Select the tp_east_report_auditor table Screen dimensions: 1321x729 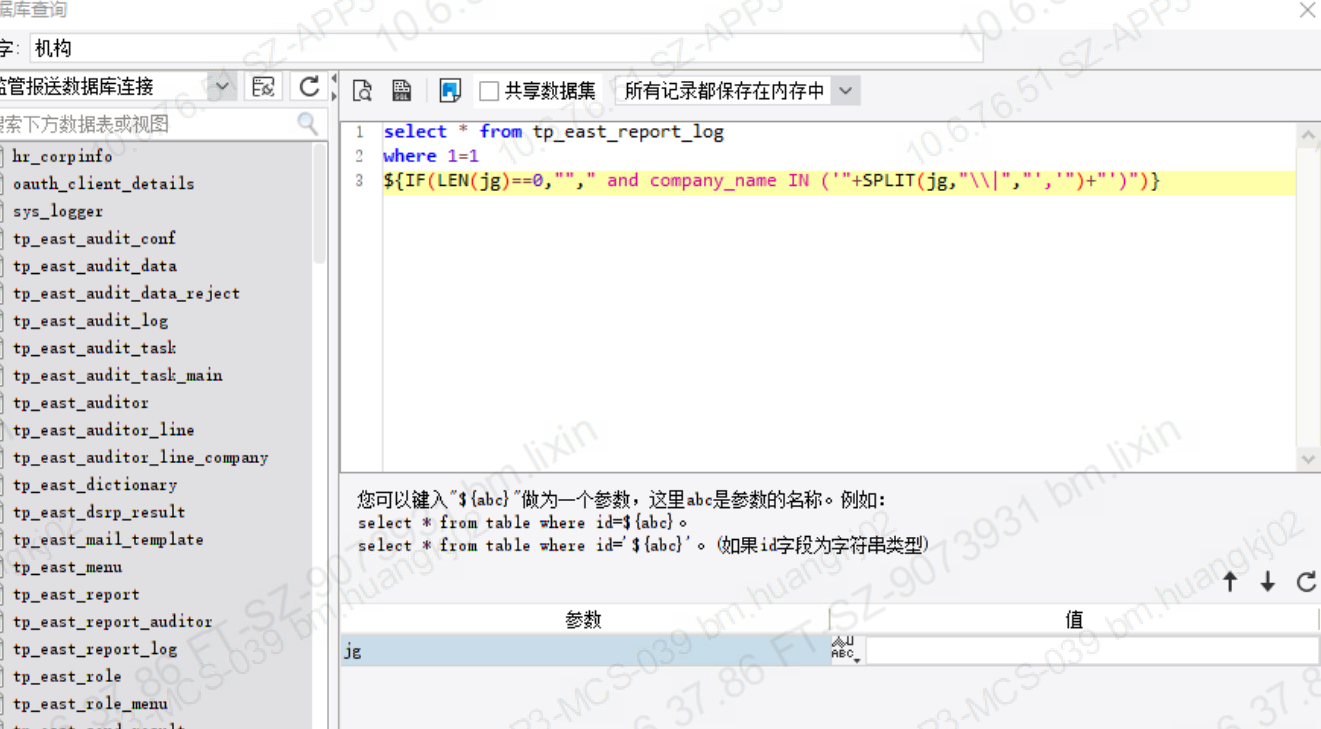click(112, 622)
